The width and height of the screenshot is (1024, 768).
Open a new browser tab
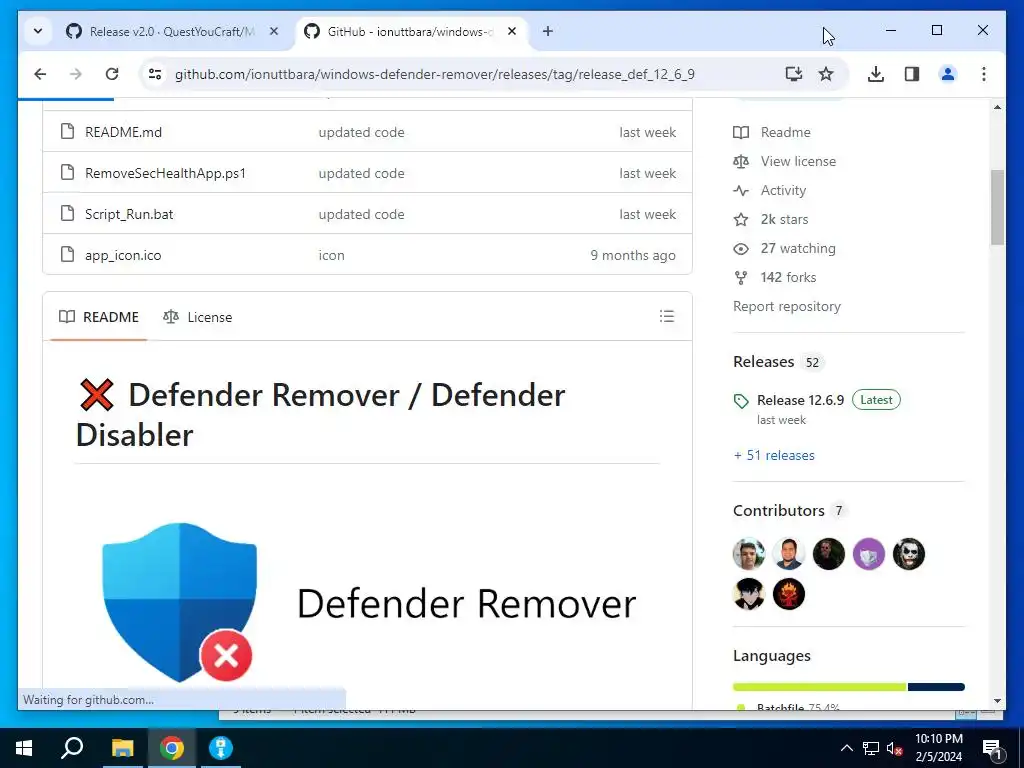[547, 31]
